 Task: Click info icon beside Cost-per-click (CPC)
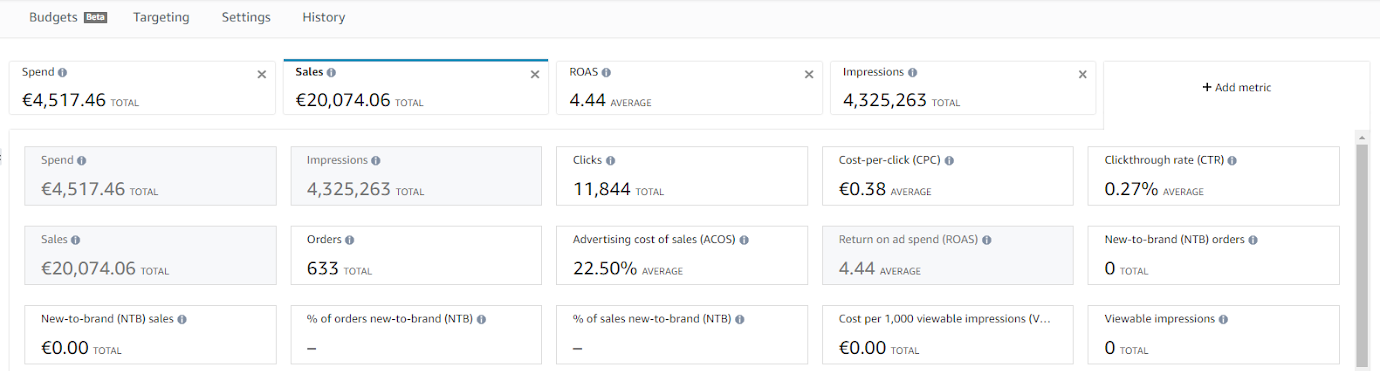tap(949, 160)
